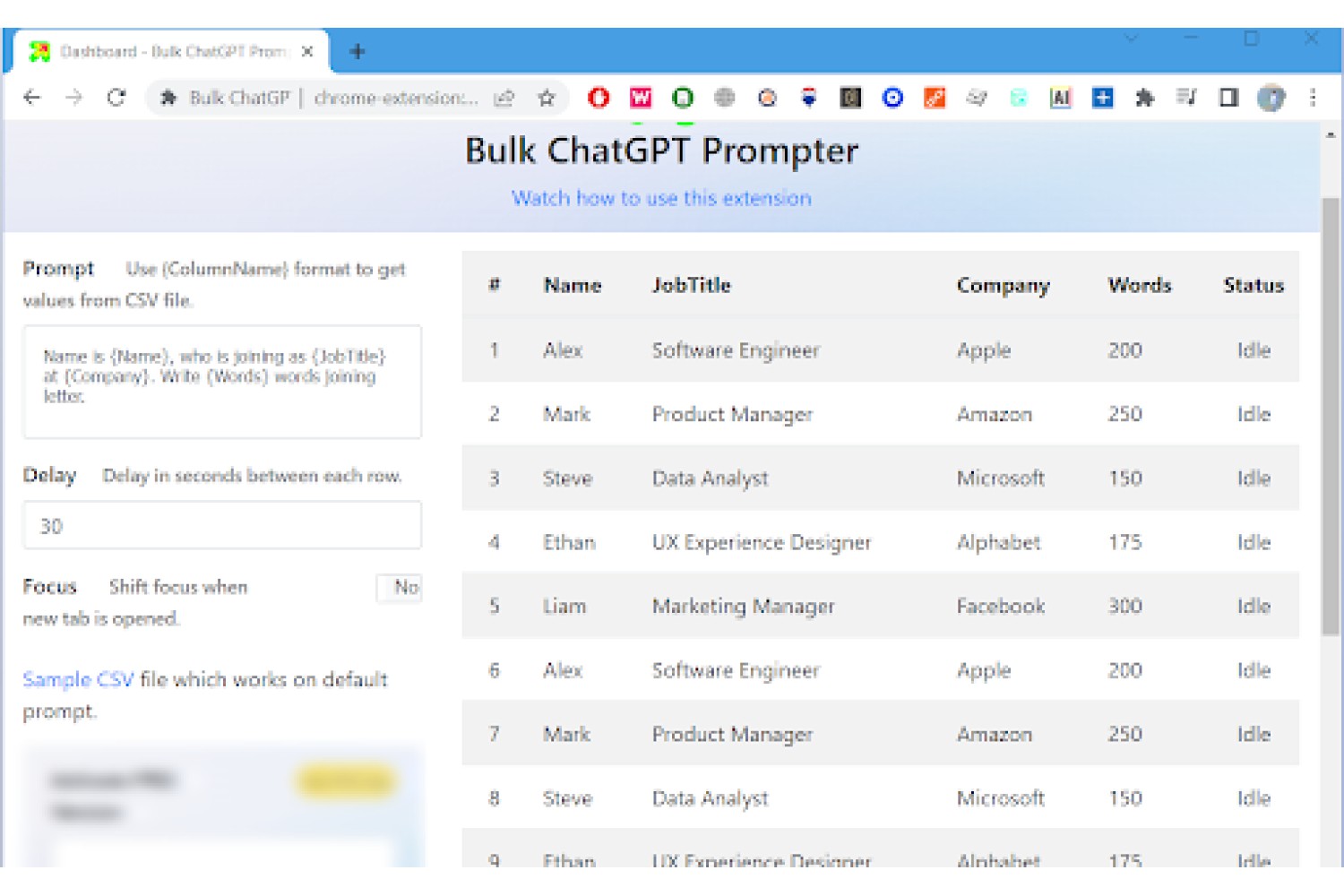Click Alphabet in row 4

click(999, 543)
